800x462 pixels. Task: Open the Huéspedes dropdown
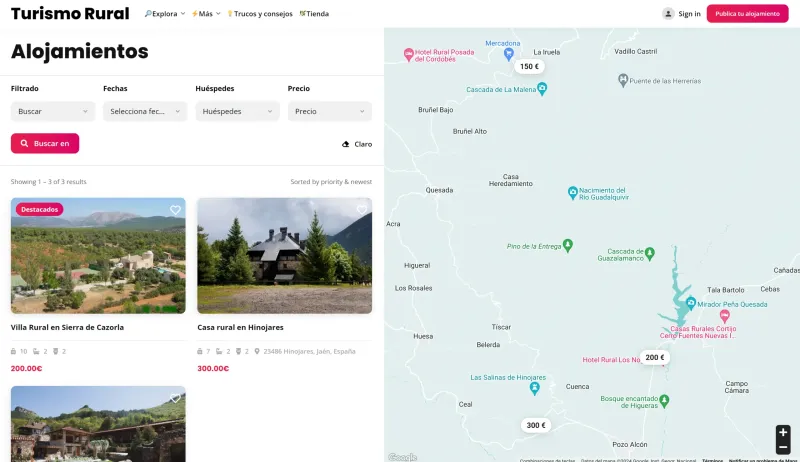[237, 111]
